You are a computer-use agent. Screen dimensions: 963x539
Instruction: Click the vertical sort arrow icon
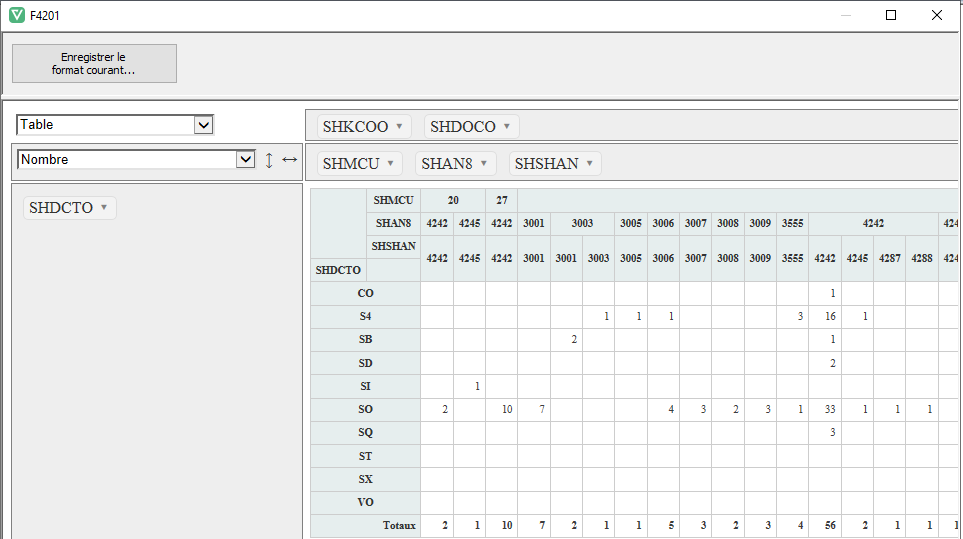(x=268, y=160)
